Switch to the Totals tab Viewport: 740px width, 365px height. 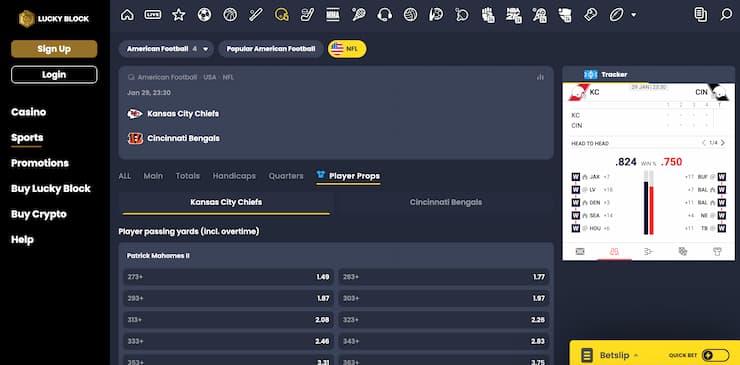(188, 176)
